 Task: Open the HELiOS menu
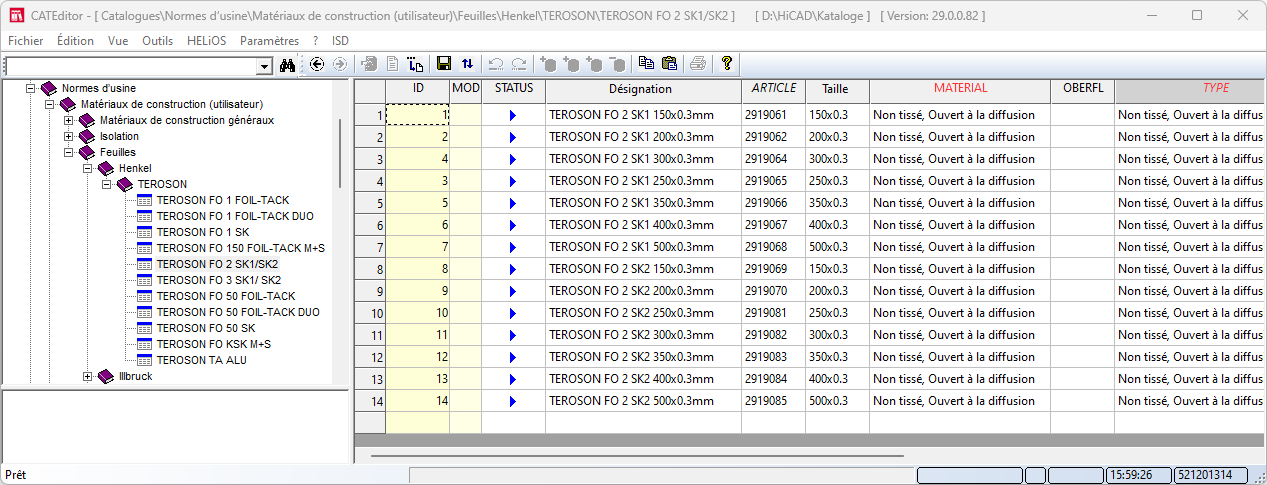pyautogui.click(x=208, y=41)
